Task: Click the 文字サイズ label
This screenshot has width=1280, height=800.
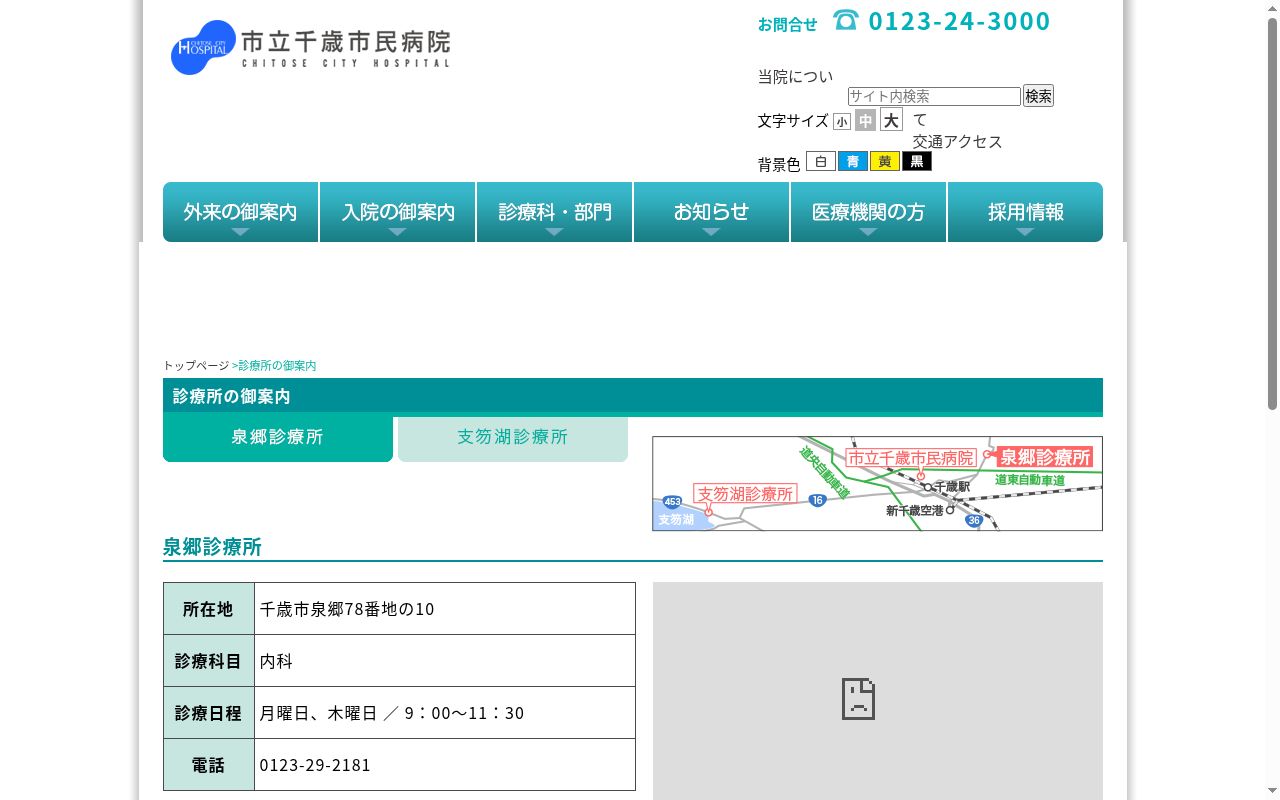Action: pos(793,121)
